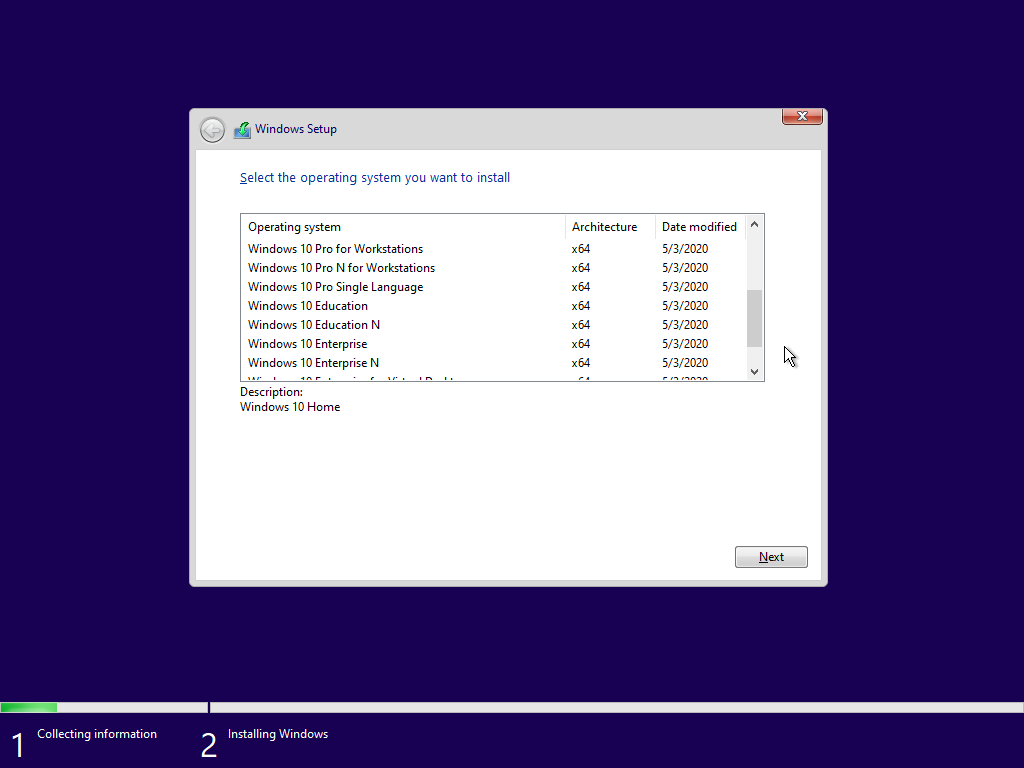
Task: Click the scrollbar up arrow
Action: [x=754, y=224]
